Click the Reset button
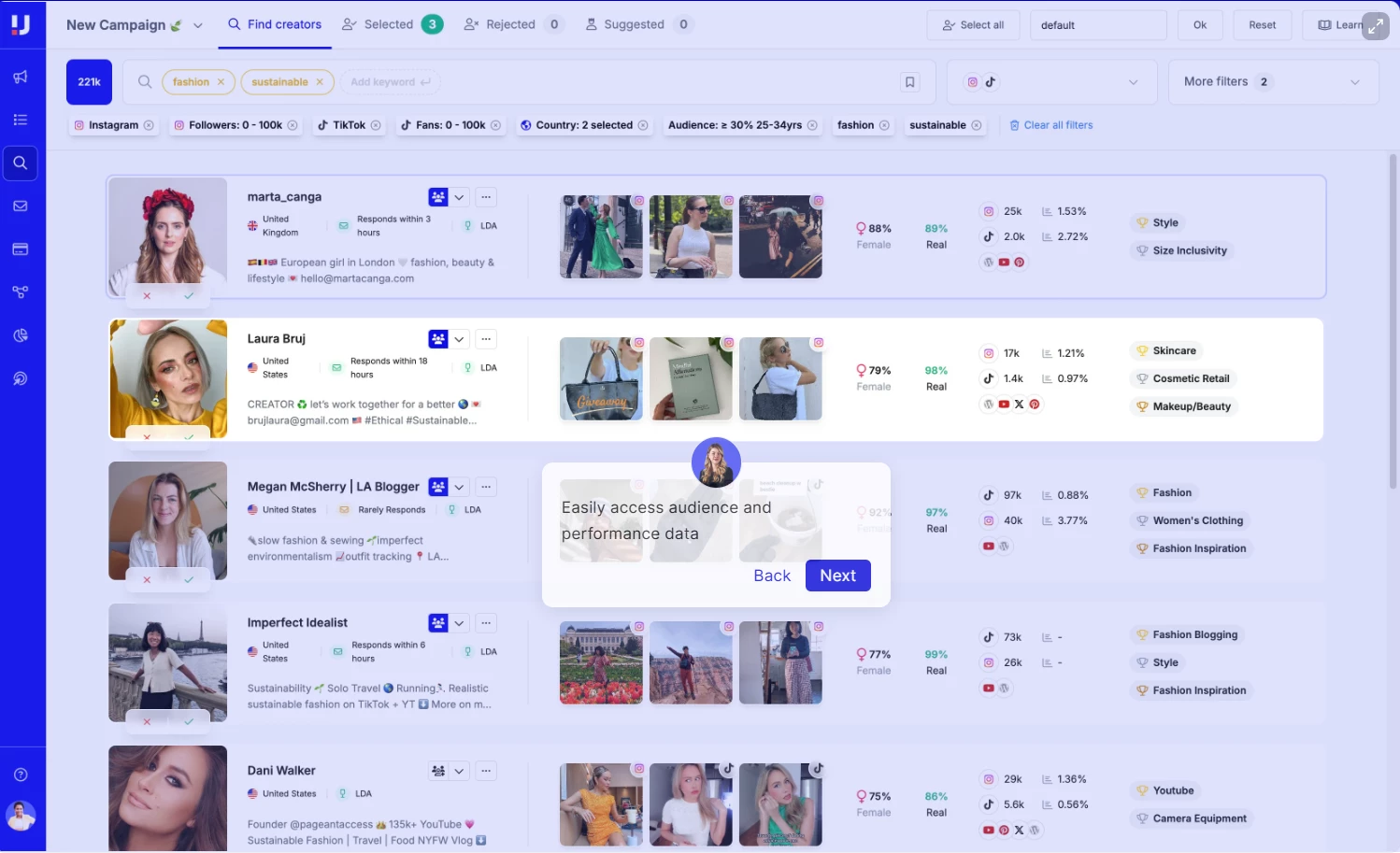The height and width of the screenshot is (853, 1400). click(x=1262, y=25)
